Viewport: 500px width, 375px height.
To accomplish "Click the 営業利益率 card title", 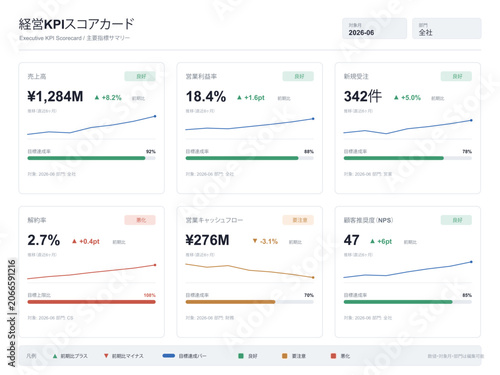I will point(201,76).
